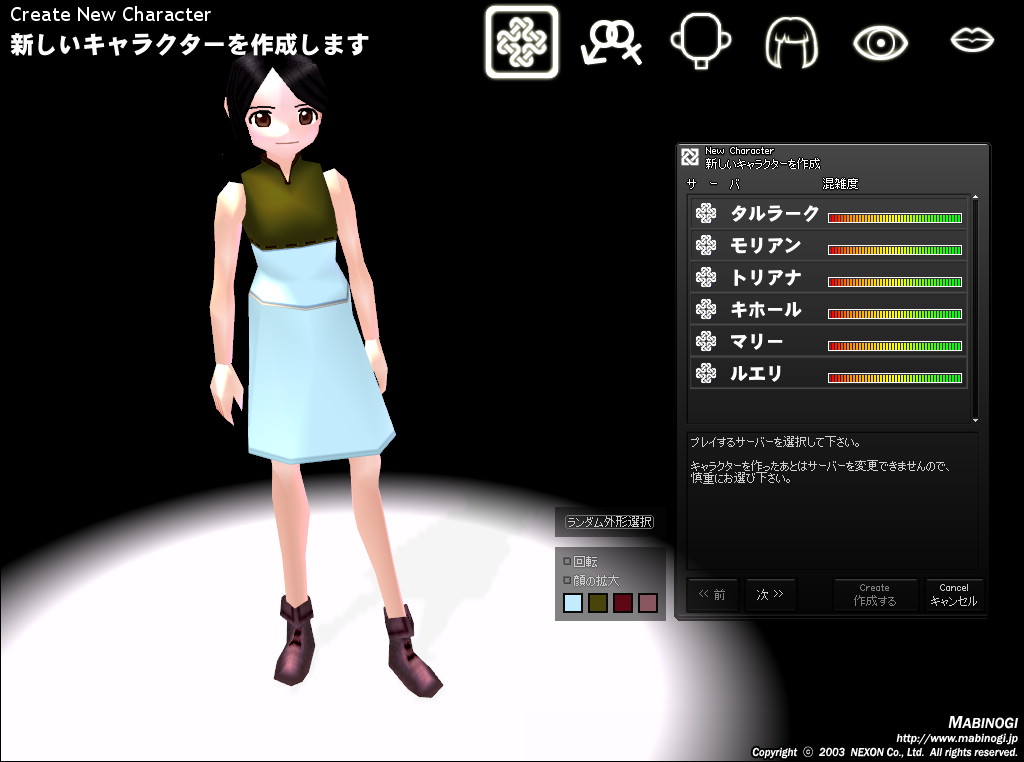
Task: Click the モリアン congestion meter bar
Action: tap(895, 250)
